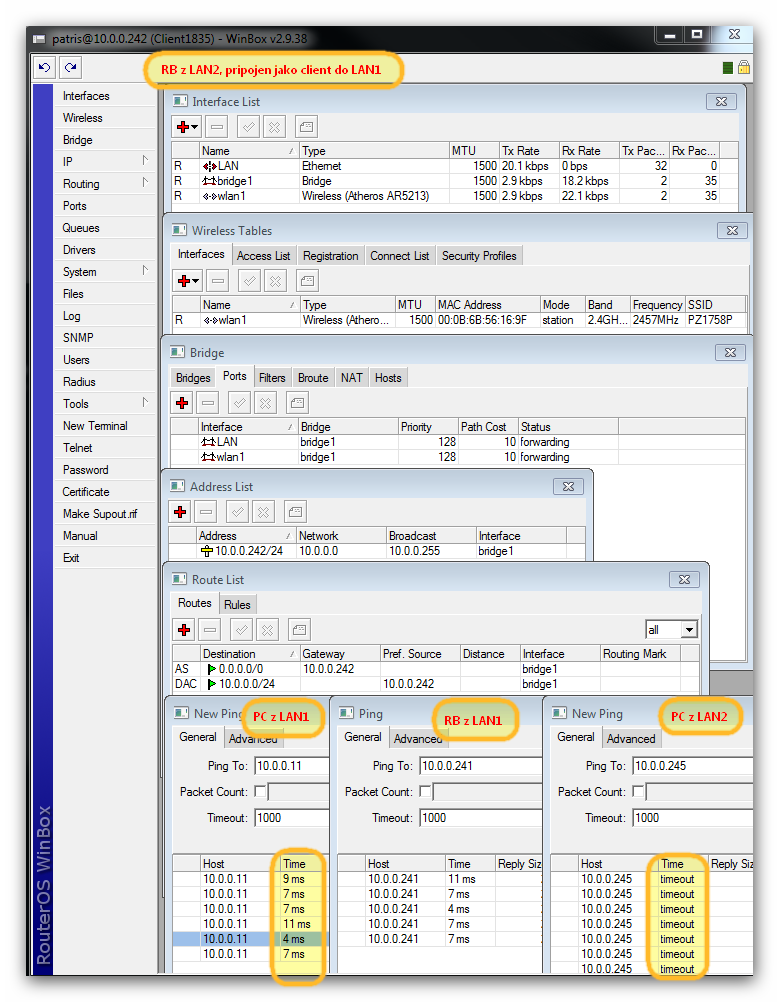Click the green status square in WinBox toolbar
The image size is (779, 1002).
click(727, 68)
